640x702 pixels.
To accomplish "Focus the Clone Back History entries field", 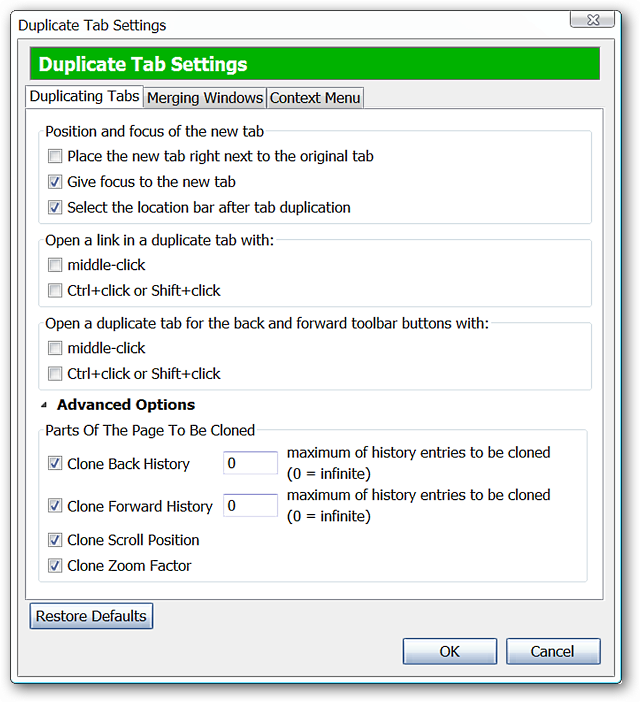I will [x=250, y=464].
